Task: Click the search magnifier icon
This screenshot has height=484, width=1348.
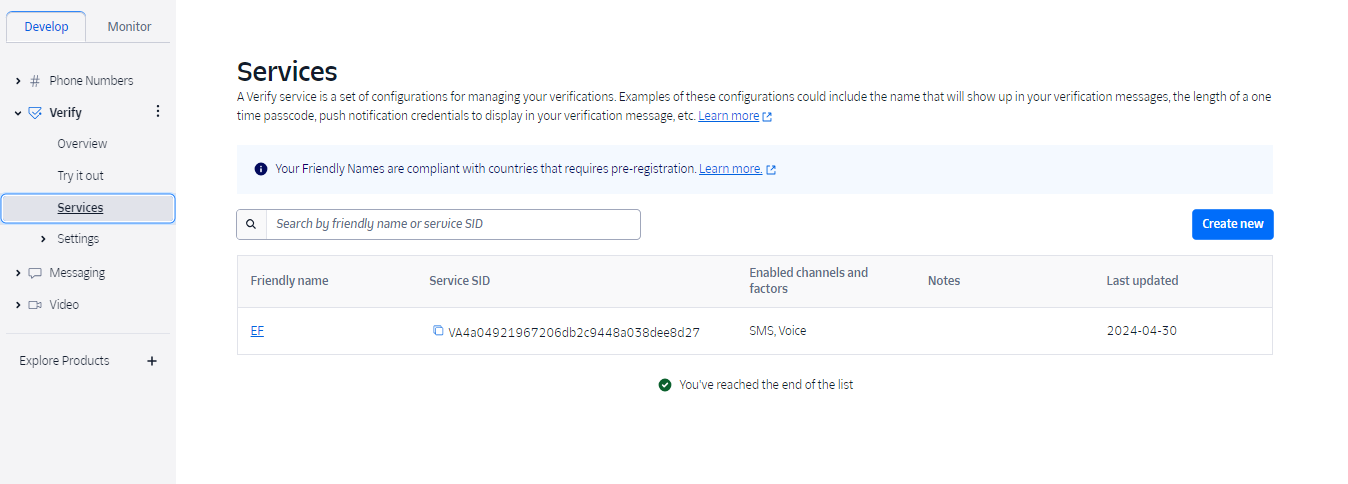Action: tap(251, 224)
